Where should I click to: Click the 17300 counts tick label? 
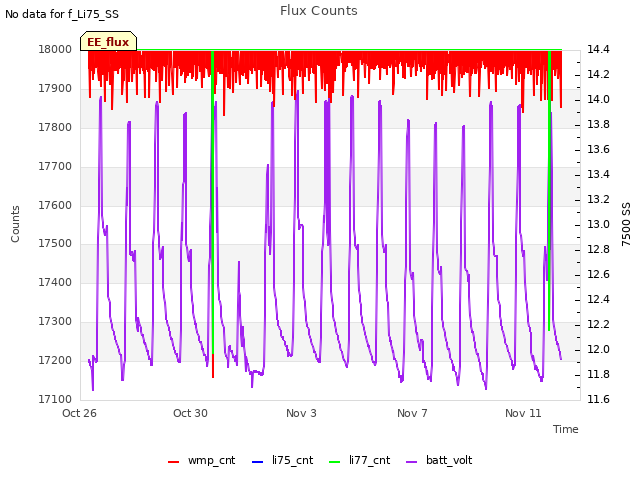[55, 322]
